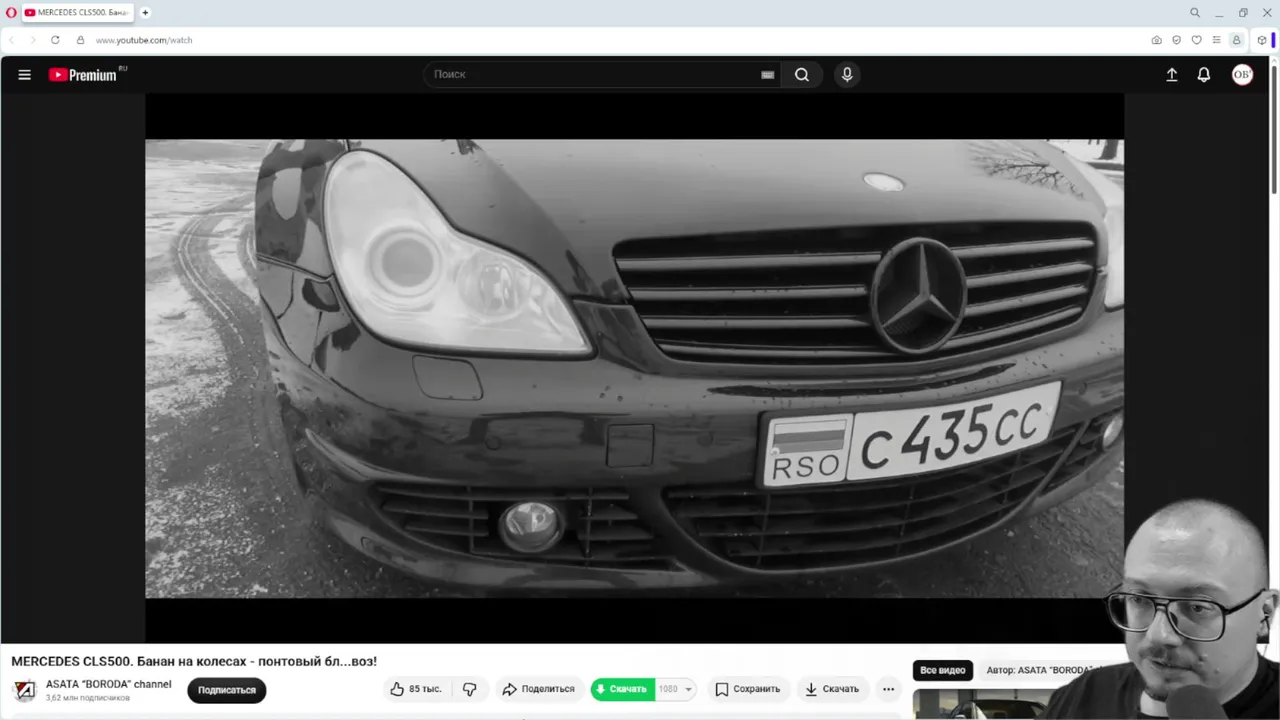Save the video with Сохранить
Viewport: 1280px width, 720px height.
pos(748,689)
